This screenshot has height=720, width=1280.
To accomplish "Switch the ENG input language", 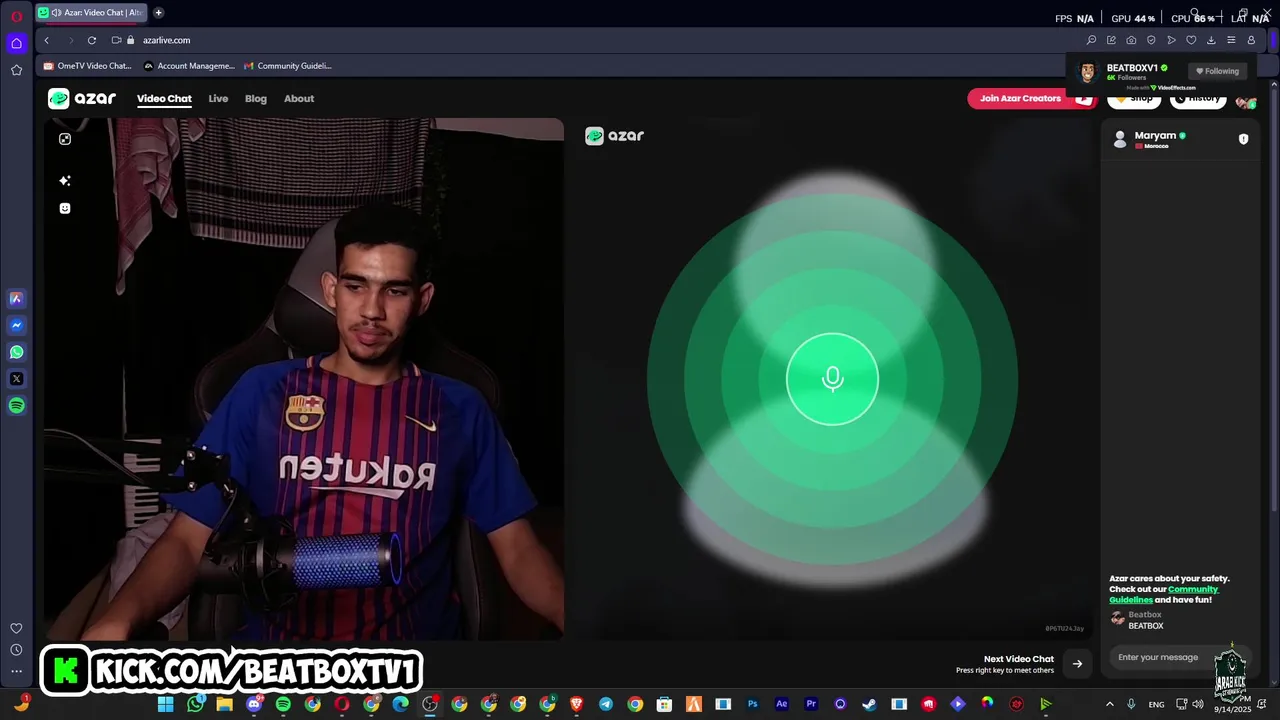I will pos(1156,704).
